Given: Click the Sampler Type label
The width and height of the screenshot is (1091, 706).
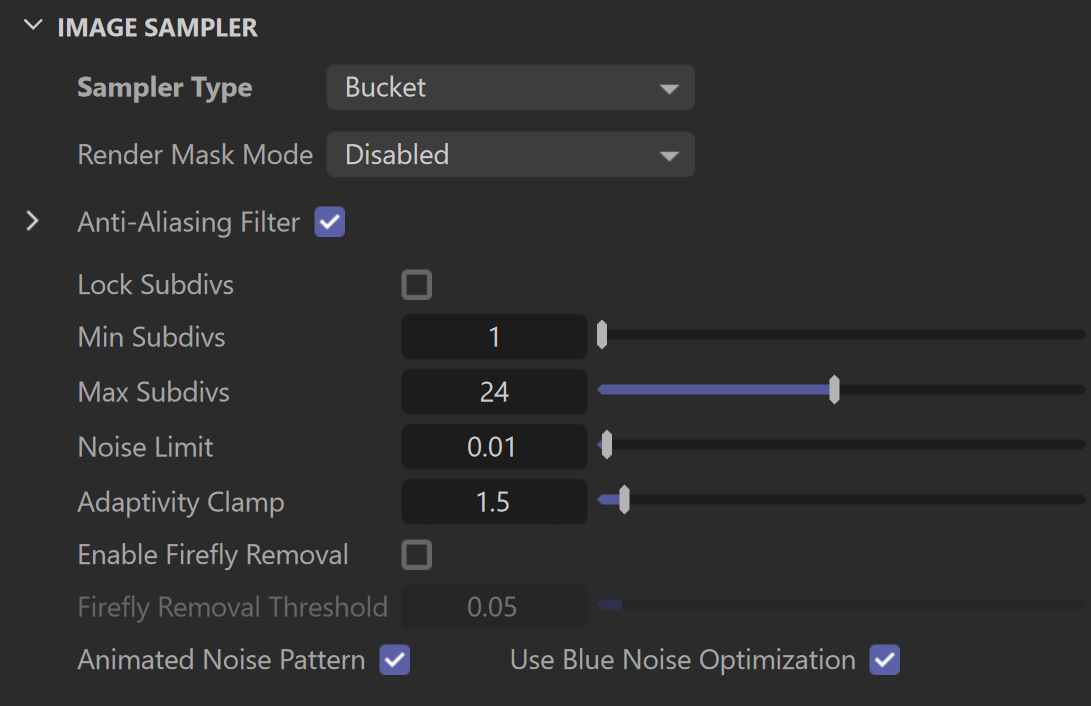Looking at the screenshot, I should point(164,88).
